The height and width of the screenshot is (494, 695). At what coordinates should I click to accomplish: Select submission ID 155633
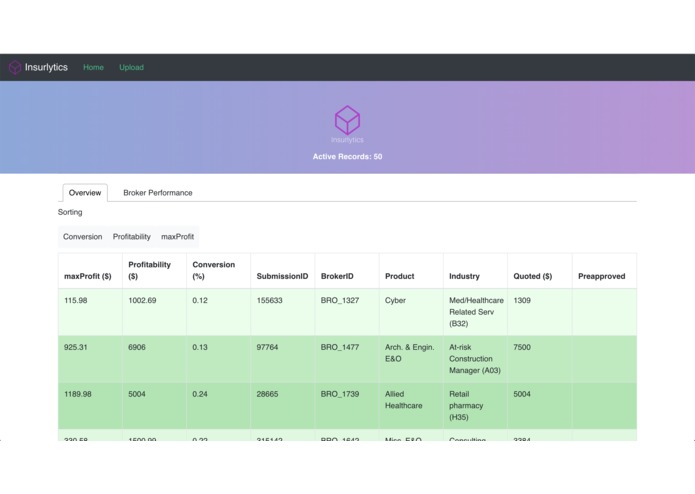pyautogui.click(x=269, y=300)
